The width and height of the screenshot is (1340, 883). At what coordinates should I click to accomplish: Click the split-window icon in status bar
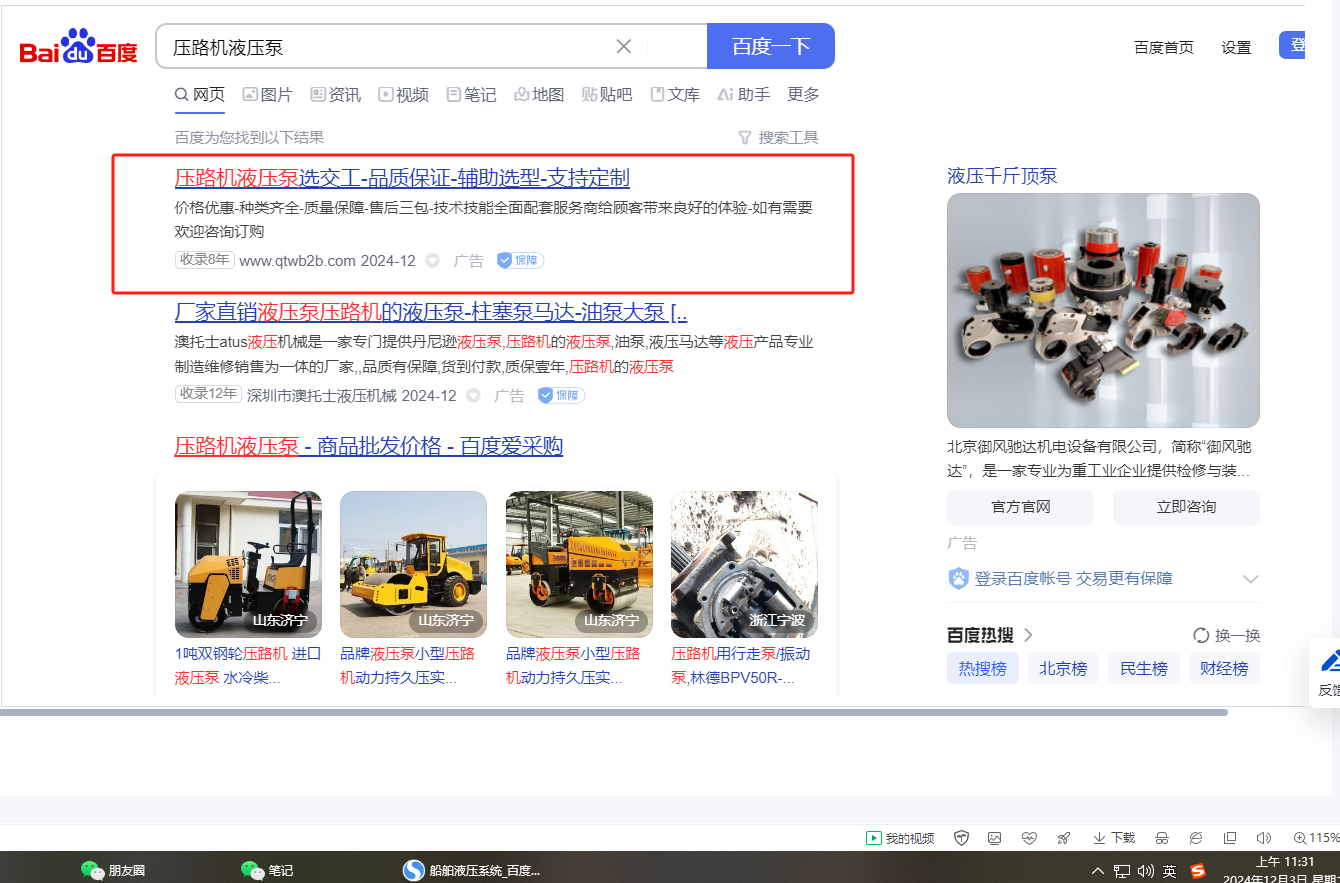pyautogui.click(x=1230, y=838)
